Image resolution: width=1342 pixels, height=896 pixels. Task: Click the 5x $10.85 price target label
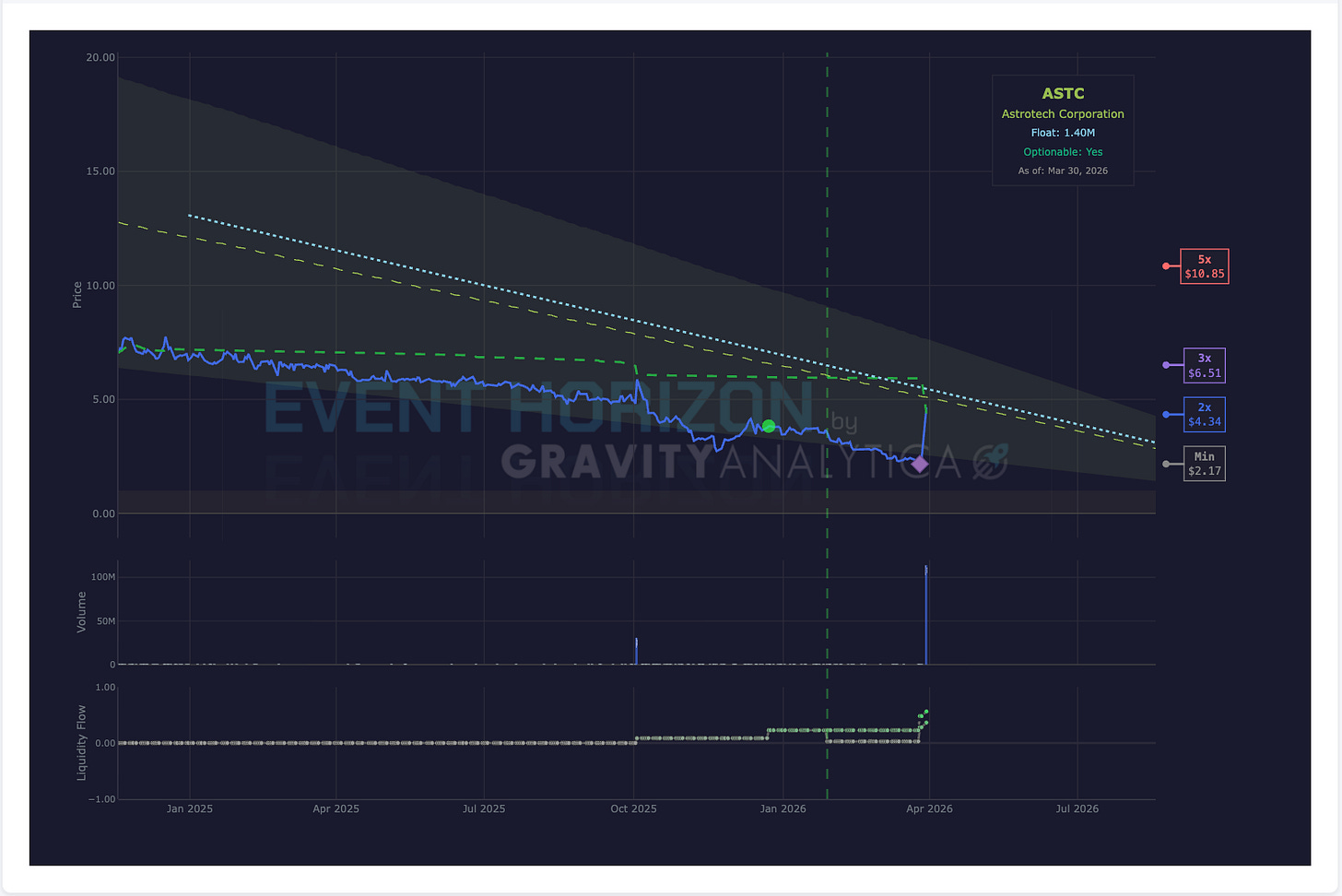(x=1204, y=266)
